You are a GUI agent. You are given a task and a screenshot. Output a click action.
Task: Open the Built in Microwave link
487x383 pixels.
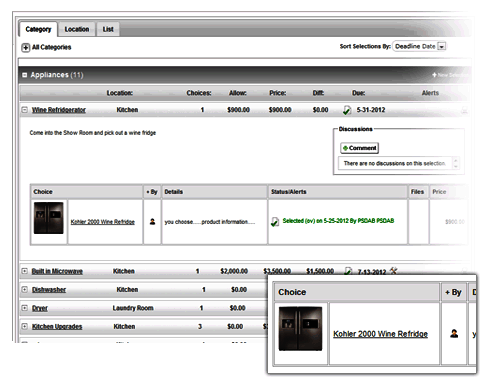tap(57, 271)
